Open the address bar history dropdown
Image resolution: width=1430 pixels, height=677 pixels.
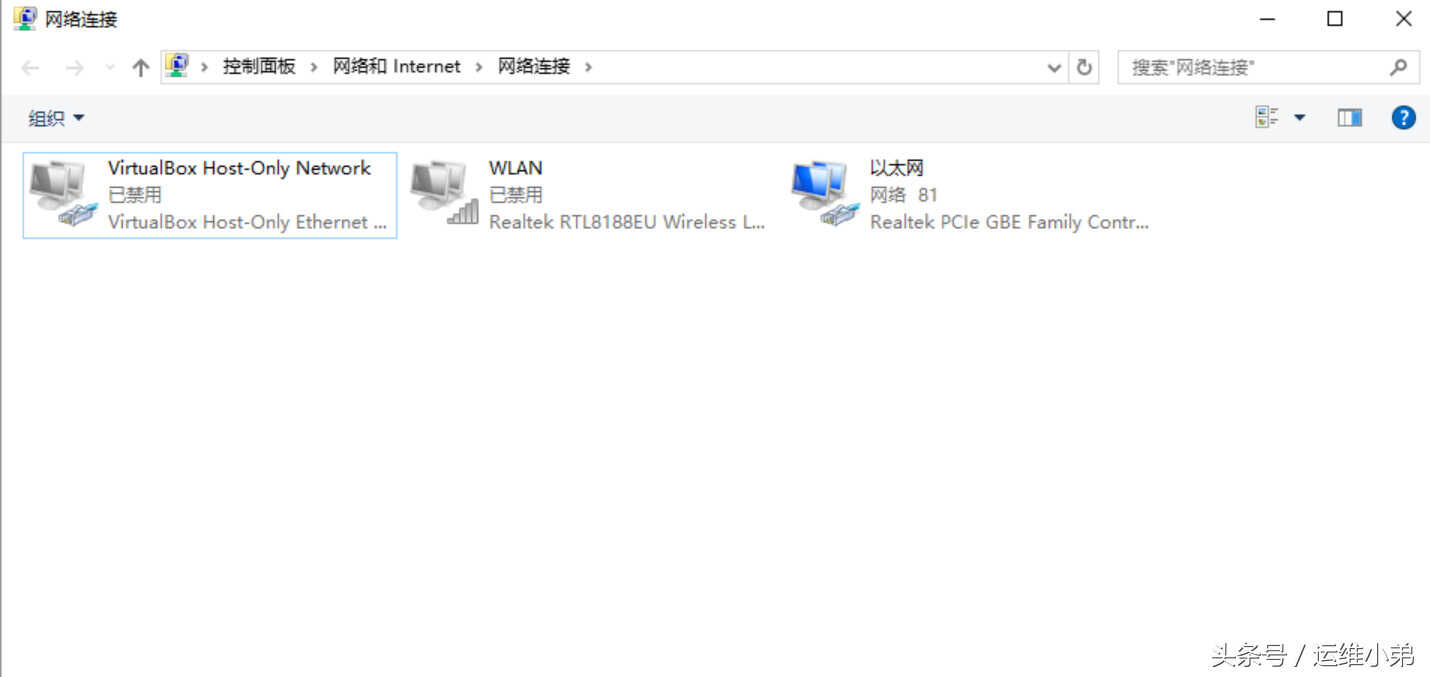pos(1054,67)
